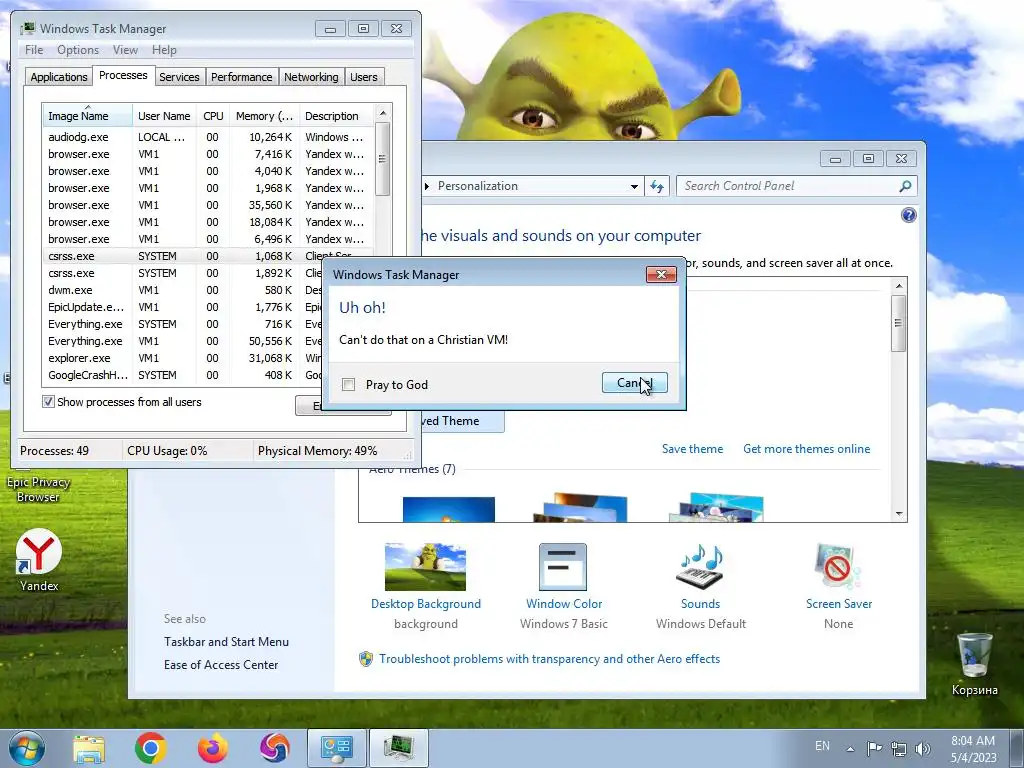Image resolution: width=1024 pixels, height=768 pixels.
Task: Select the dwm.exe process row
Action: (x=183, y=290)
